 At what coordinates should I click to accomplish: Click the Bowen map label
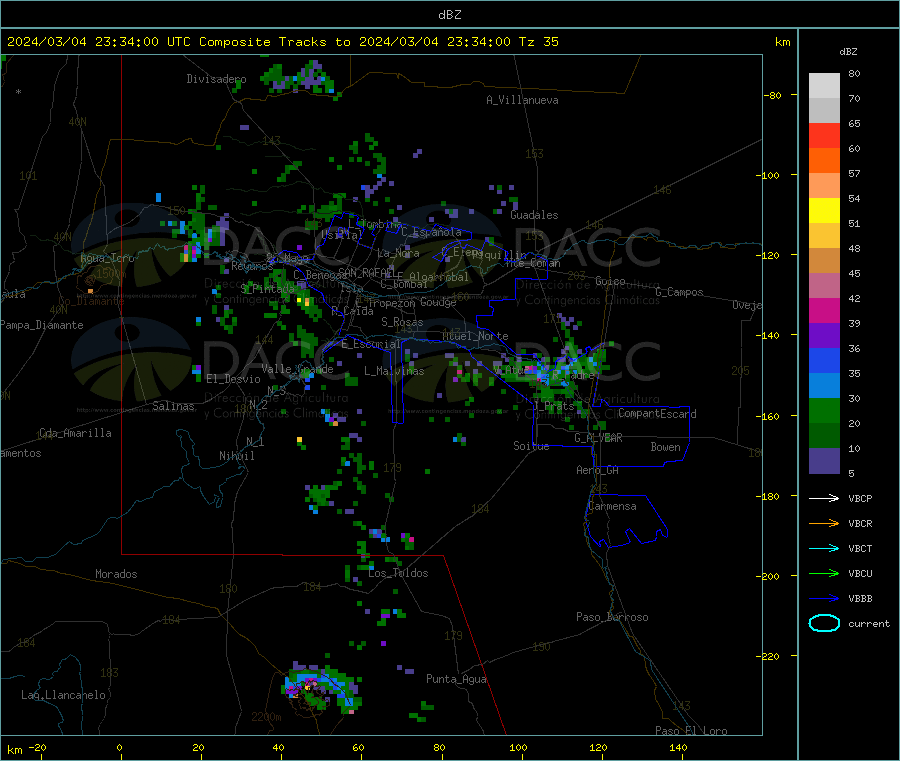point(665,446)
